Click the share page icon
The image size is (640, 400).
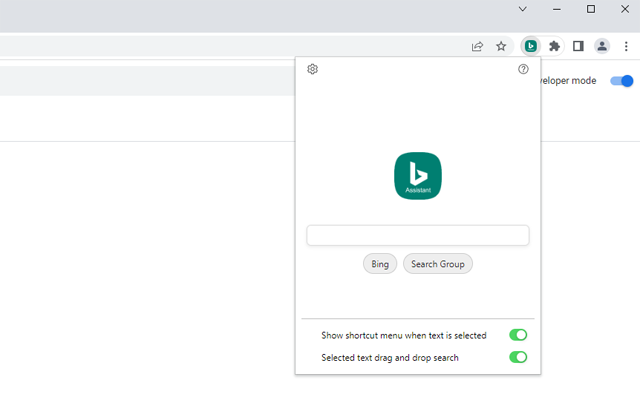477,46
